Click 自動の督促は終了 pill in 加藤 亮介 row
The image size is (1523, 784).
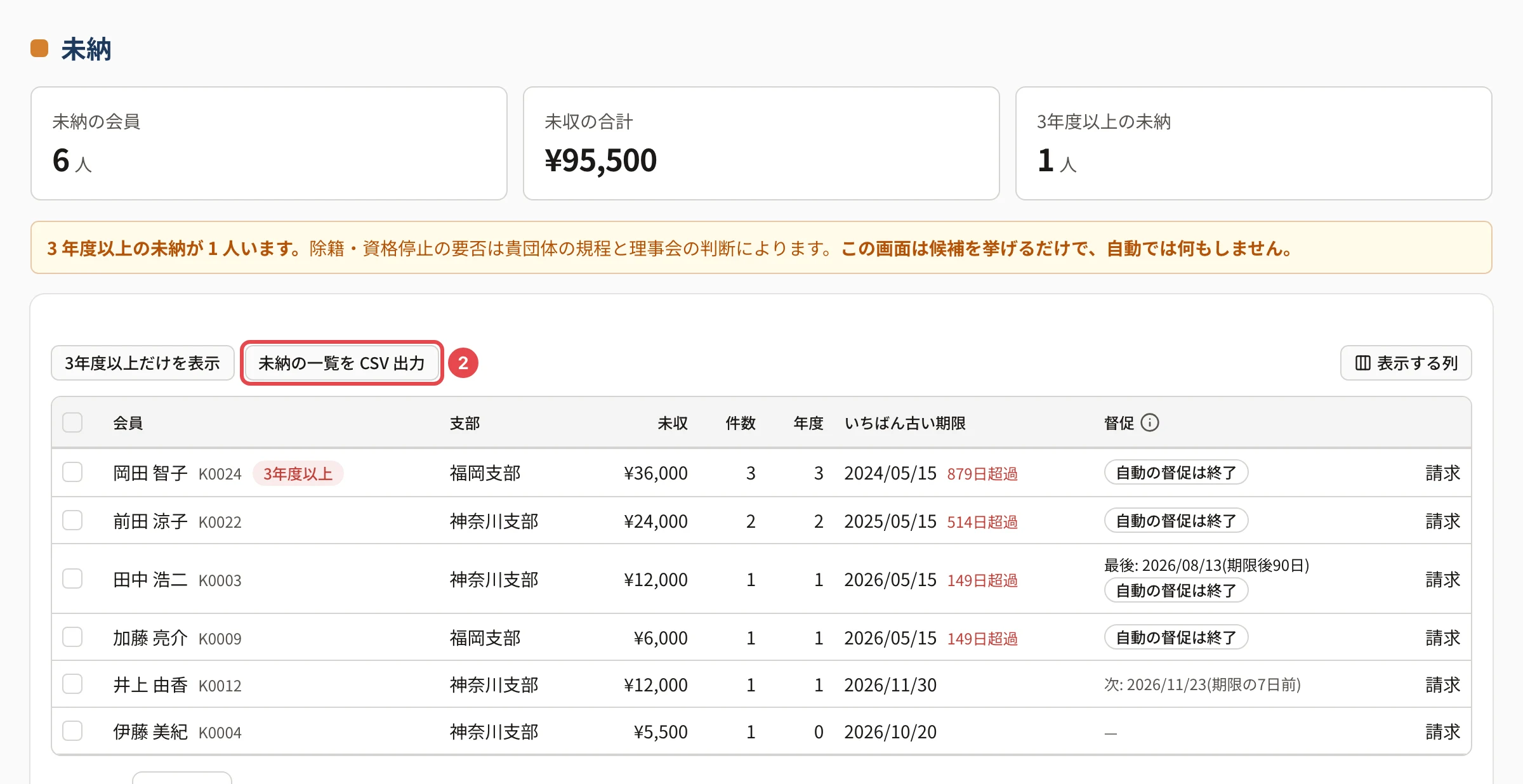pyautogui.click(x=1176, y=637)
